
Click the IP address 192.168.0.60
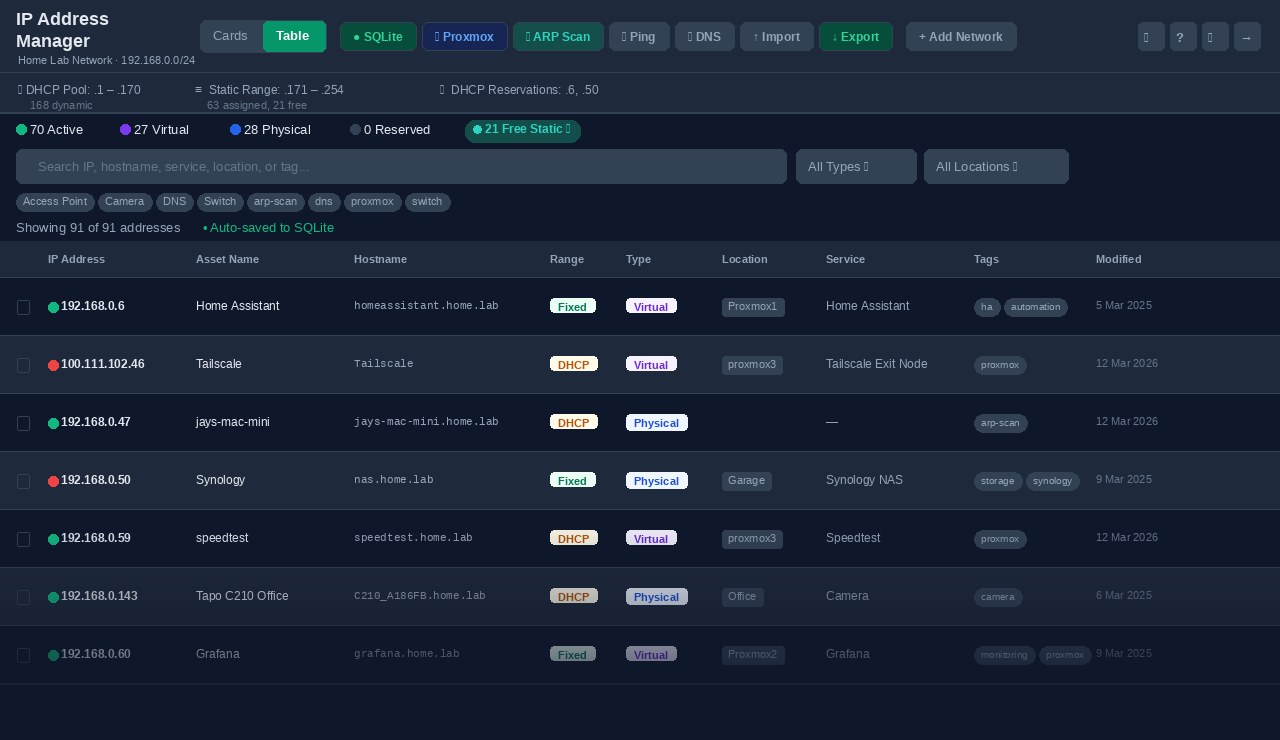[x=96, y=654]
